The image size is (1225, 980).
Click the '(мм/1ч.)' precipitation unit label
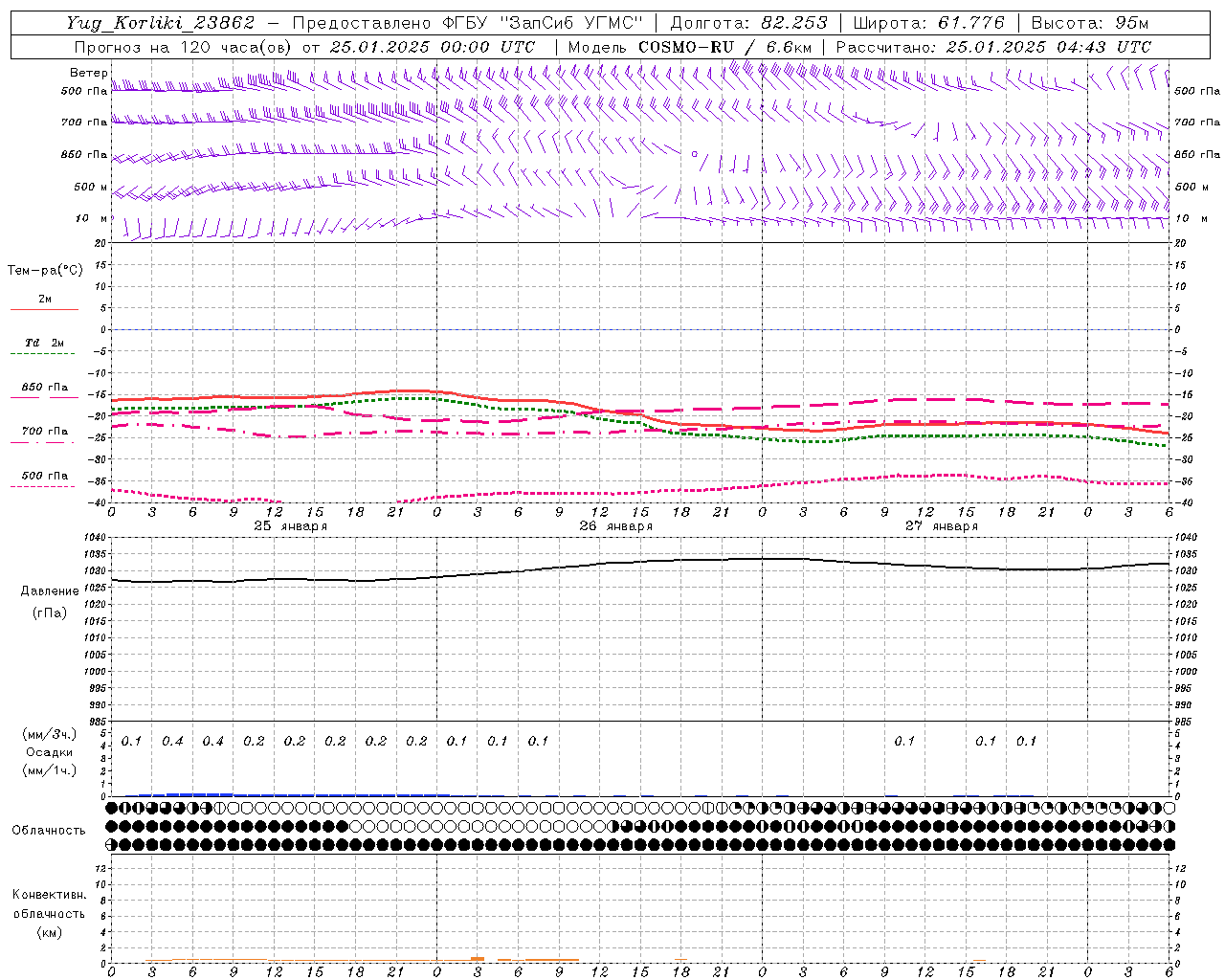(50, 771)
